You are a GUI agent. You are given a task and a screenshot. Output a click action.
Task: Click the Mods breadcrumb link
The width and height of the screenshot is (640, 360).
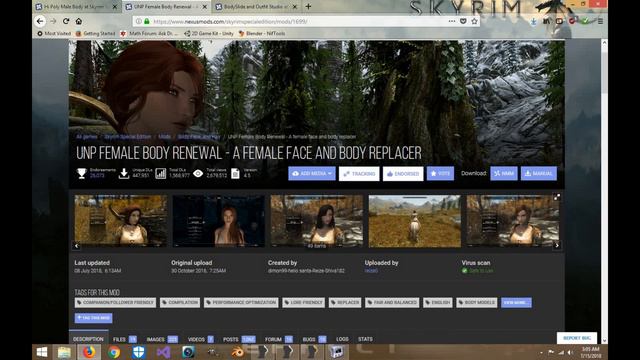click(x=164, y=137)
